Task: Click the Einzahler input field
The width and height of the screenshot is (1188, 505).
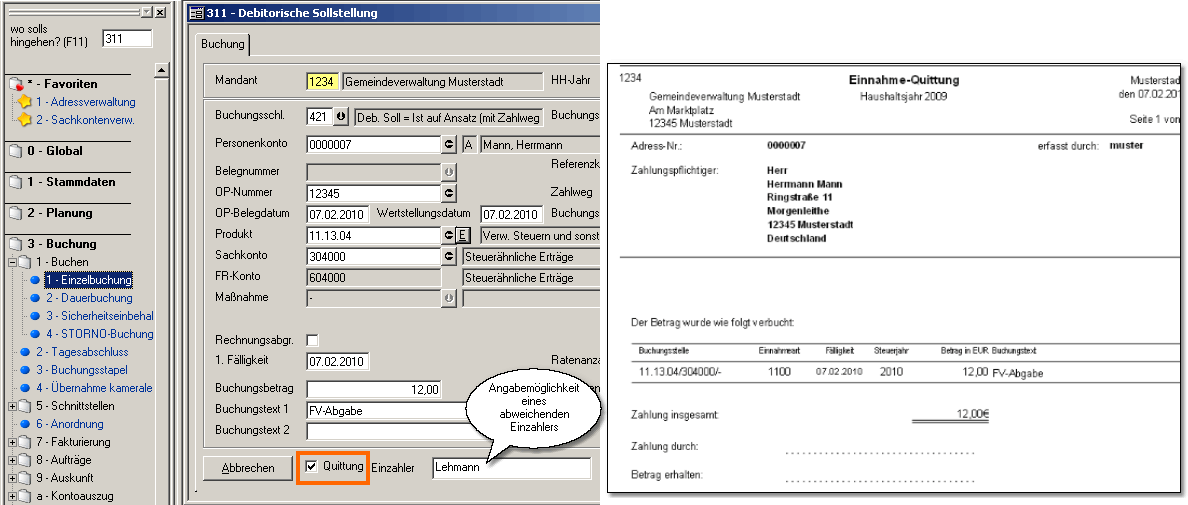Action: click(x=510, y=468)
